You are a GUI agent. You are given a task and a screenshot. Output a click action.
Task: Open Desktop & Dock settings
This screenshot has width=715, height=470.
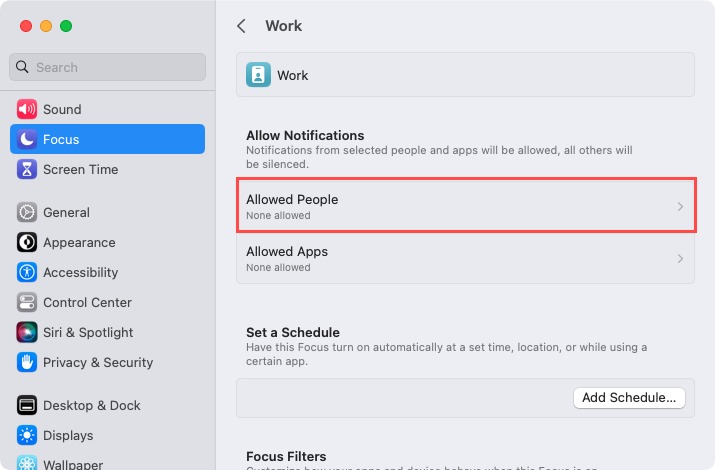(x=108, y=405)
